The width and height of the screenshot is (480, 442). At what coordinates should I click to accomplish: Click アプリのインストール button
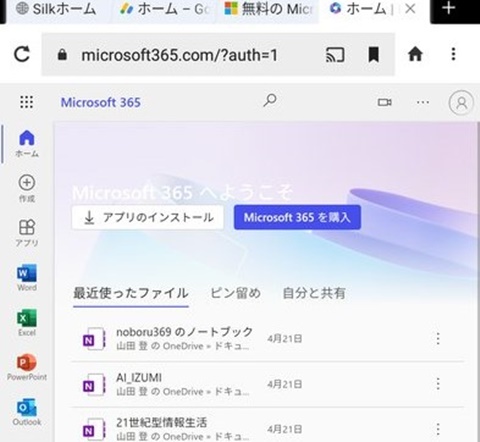148,218
